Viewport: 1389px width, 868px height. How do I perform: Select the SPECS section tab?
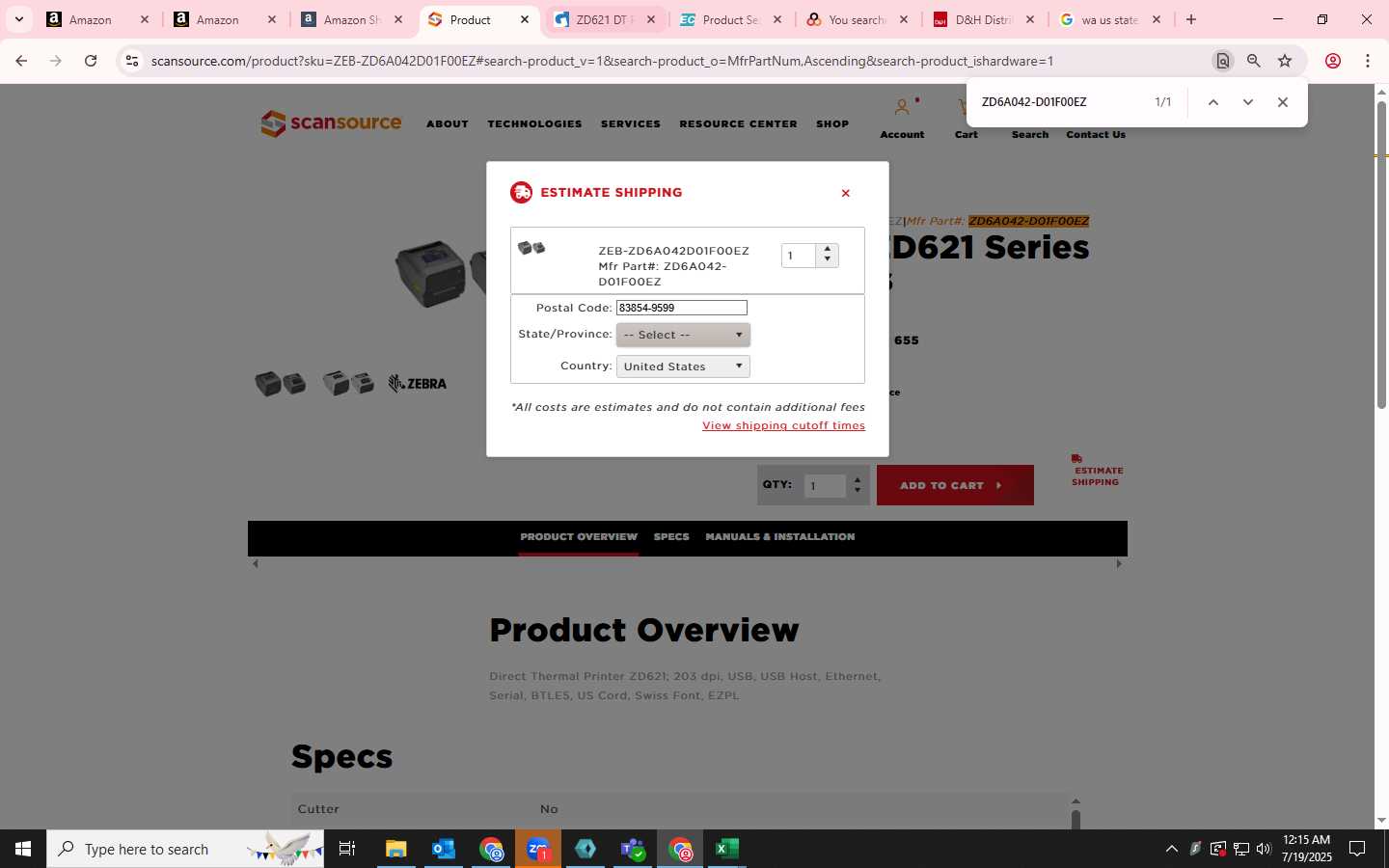tap(671, 537)
